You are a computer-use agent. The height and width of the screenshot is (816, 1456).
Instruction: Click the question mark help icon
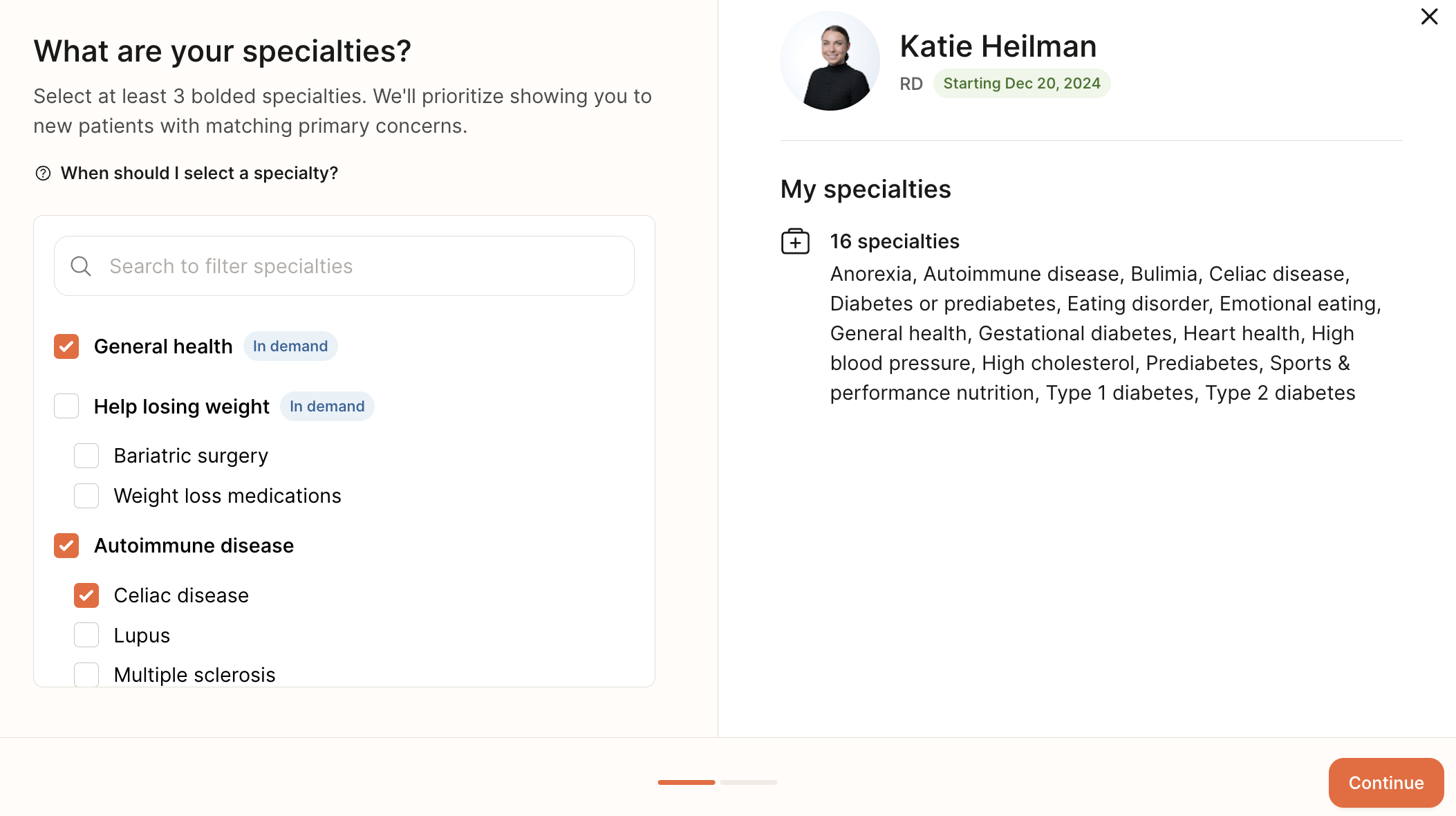point(43,174)
